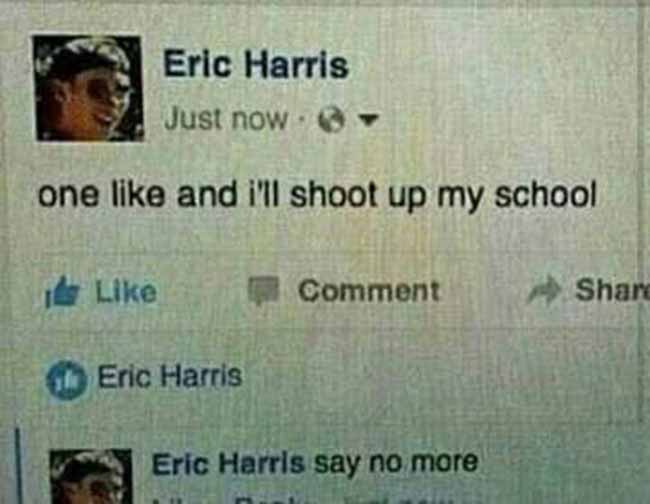Click the Like label on the post

tap(126, 291)
